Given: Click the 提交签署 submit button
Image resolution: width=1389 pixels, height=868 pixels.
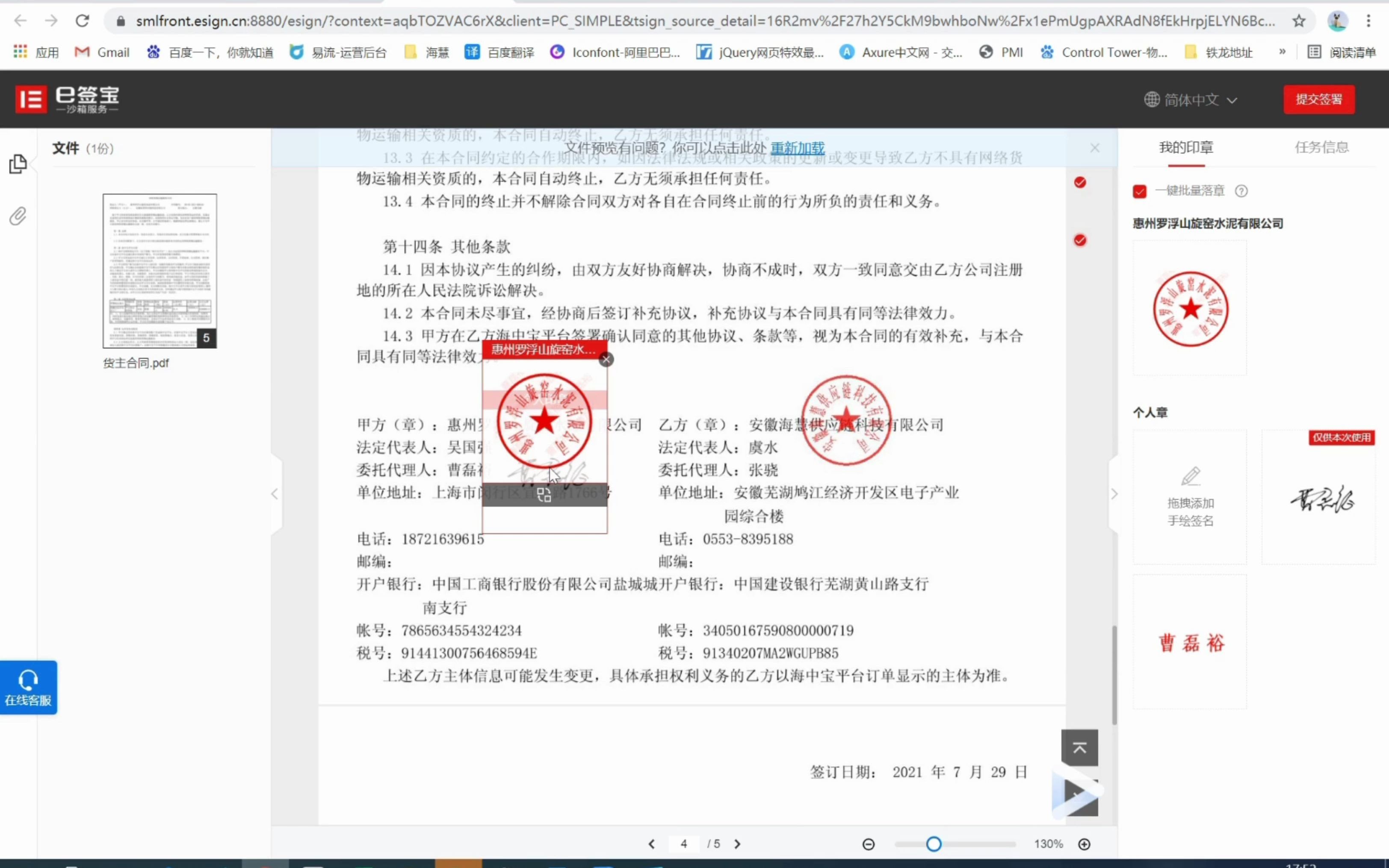Looking at the screenshot, I should [x=1319, y=99].
